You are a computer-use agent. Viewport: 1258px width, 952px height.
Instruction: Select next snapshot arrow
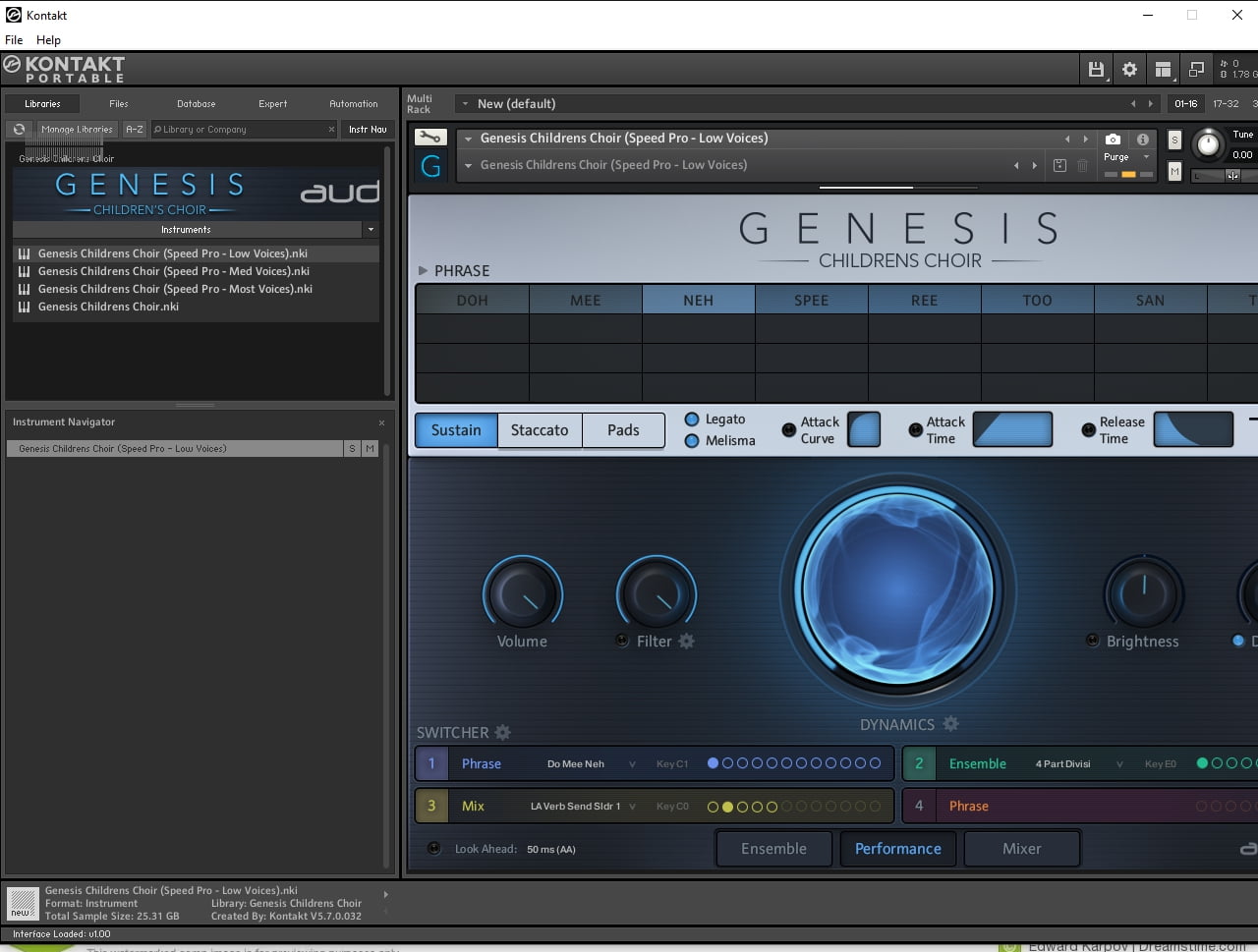click(x=1034, y=165)
